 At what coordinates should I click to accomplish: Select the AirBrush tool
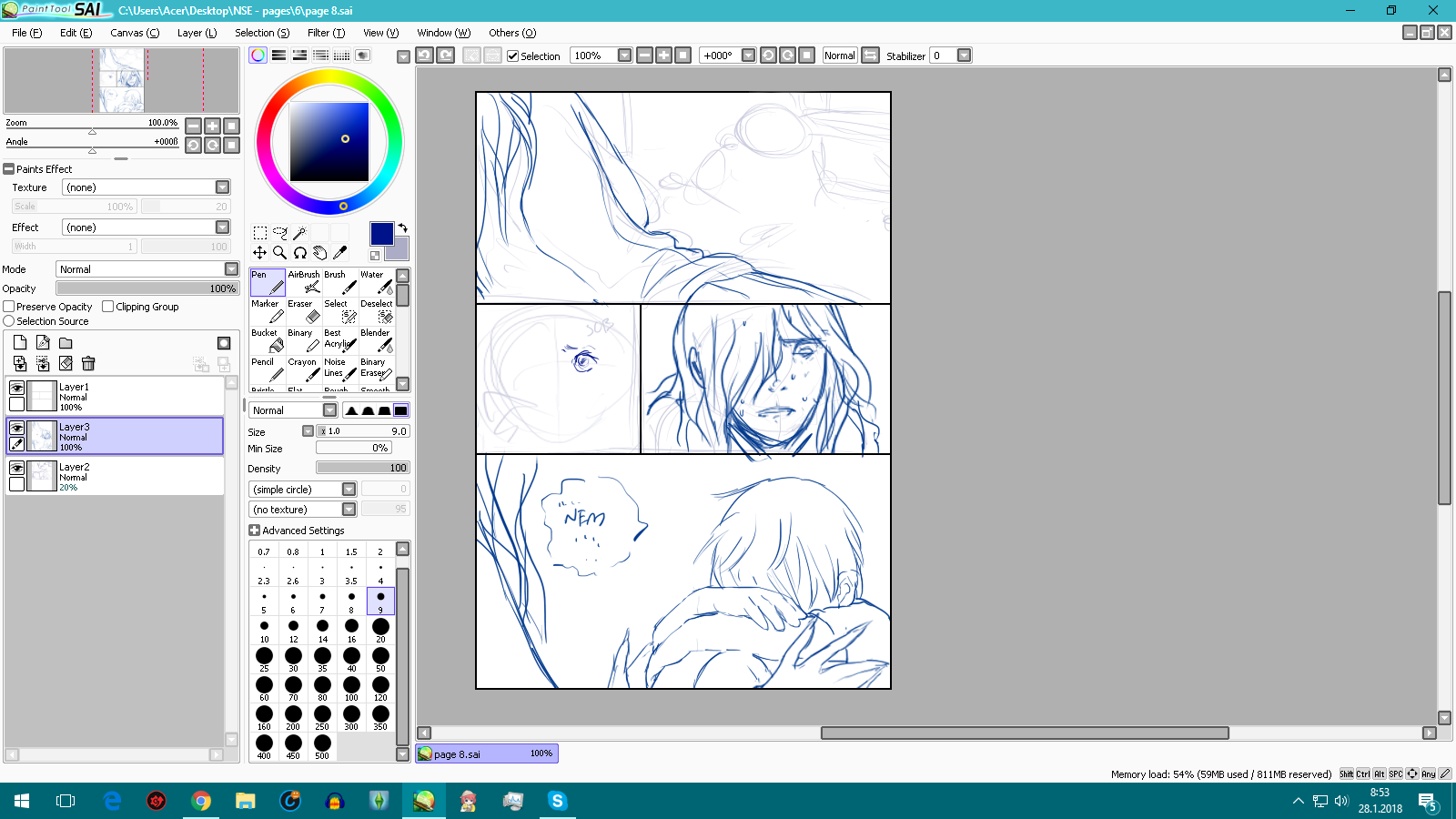point(304,282)
